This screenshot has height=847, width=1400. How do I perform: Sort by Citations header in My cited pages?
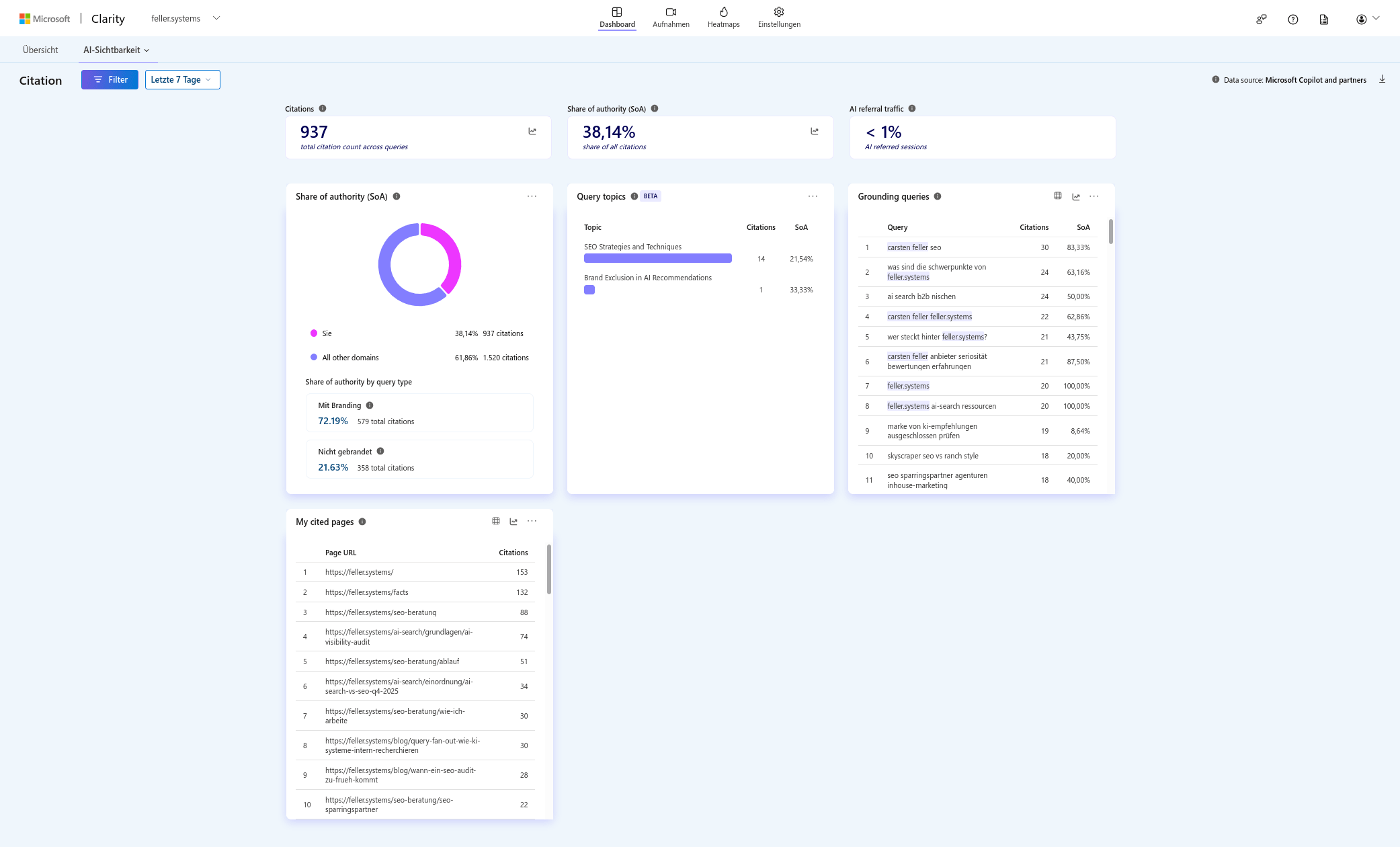click(x=513, y=553)
